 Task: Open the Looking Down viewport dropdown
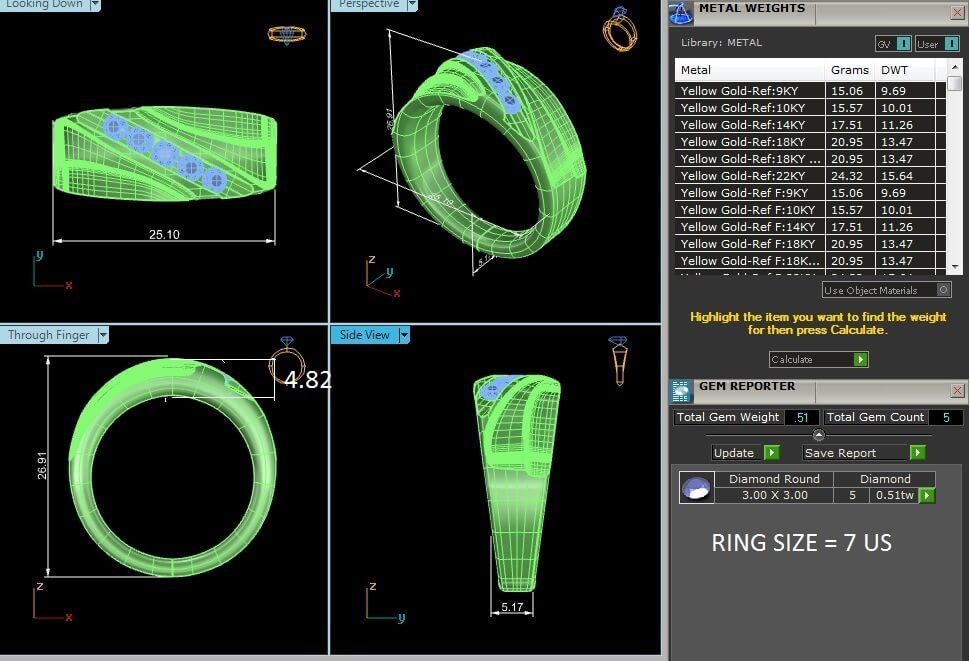tap(95, 5)
